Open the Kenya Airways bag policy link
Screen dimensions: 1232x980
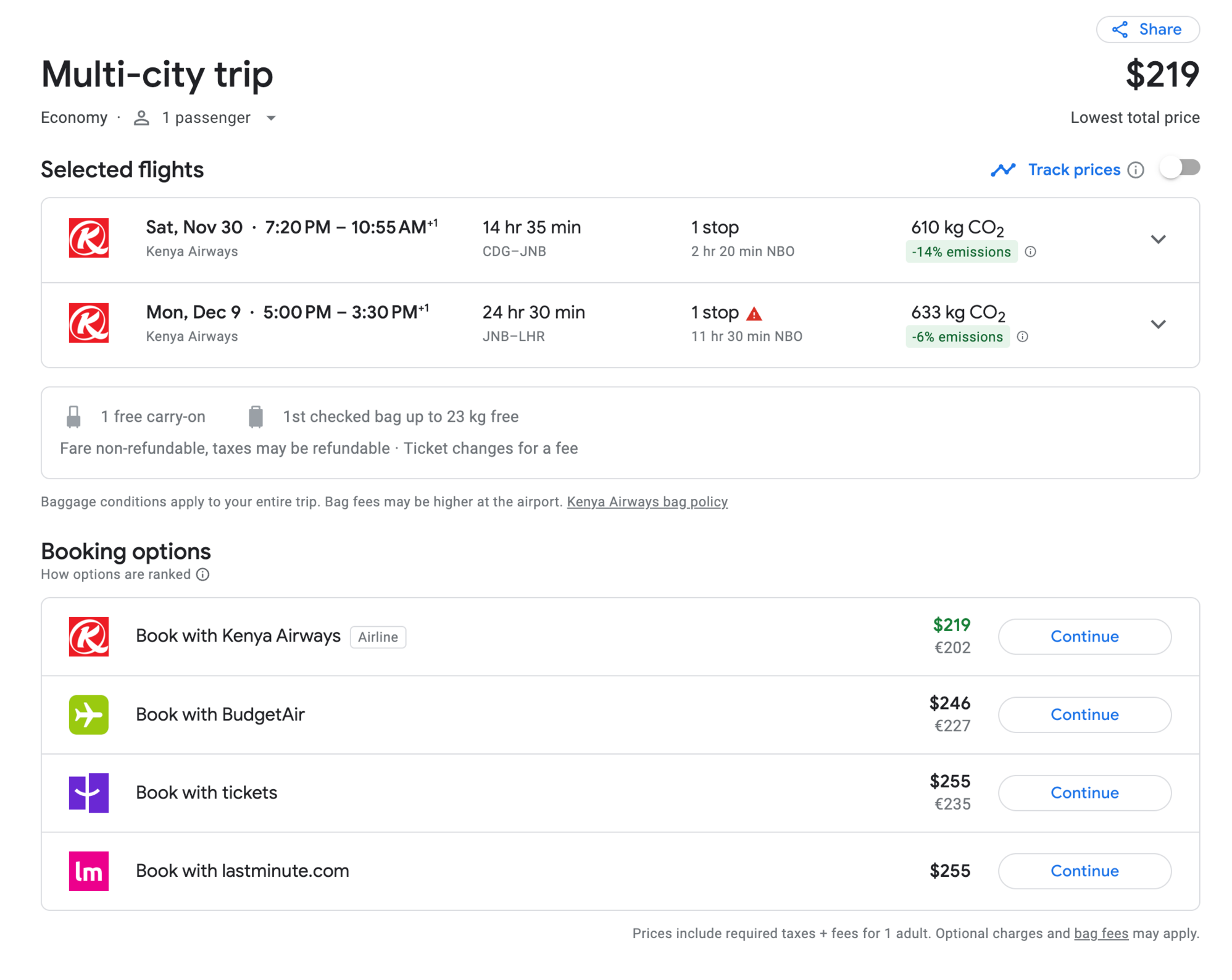click(647, 502)
